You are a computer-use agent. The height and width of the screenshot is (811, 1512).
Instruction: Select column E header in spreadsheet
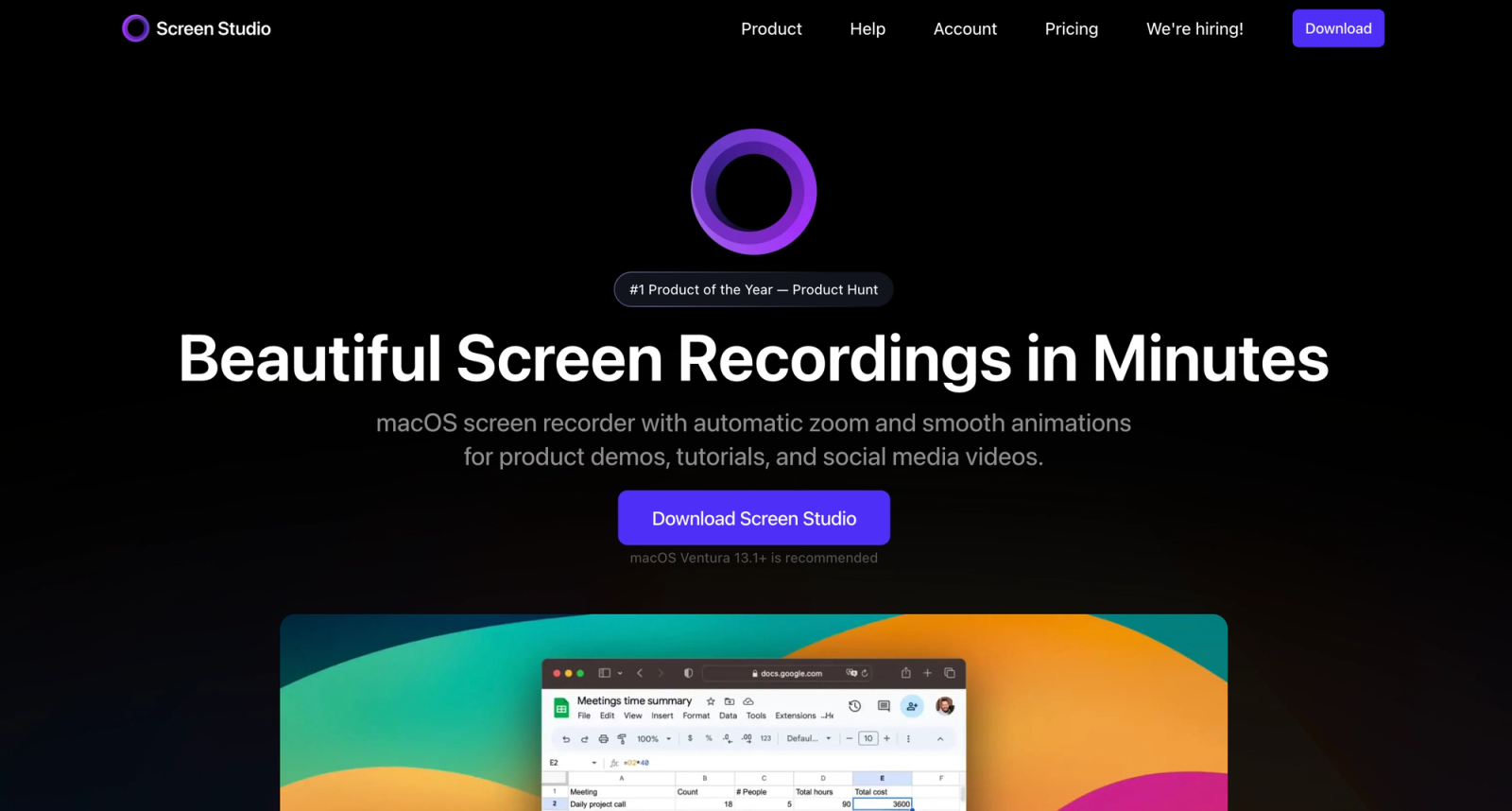coord(882,779)
